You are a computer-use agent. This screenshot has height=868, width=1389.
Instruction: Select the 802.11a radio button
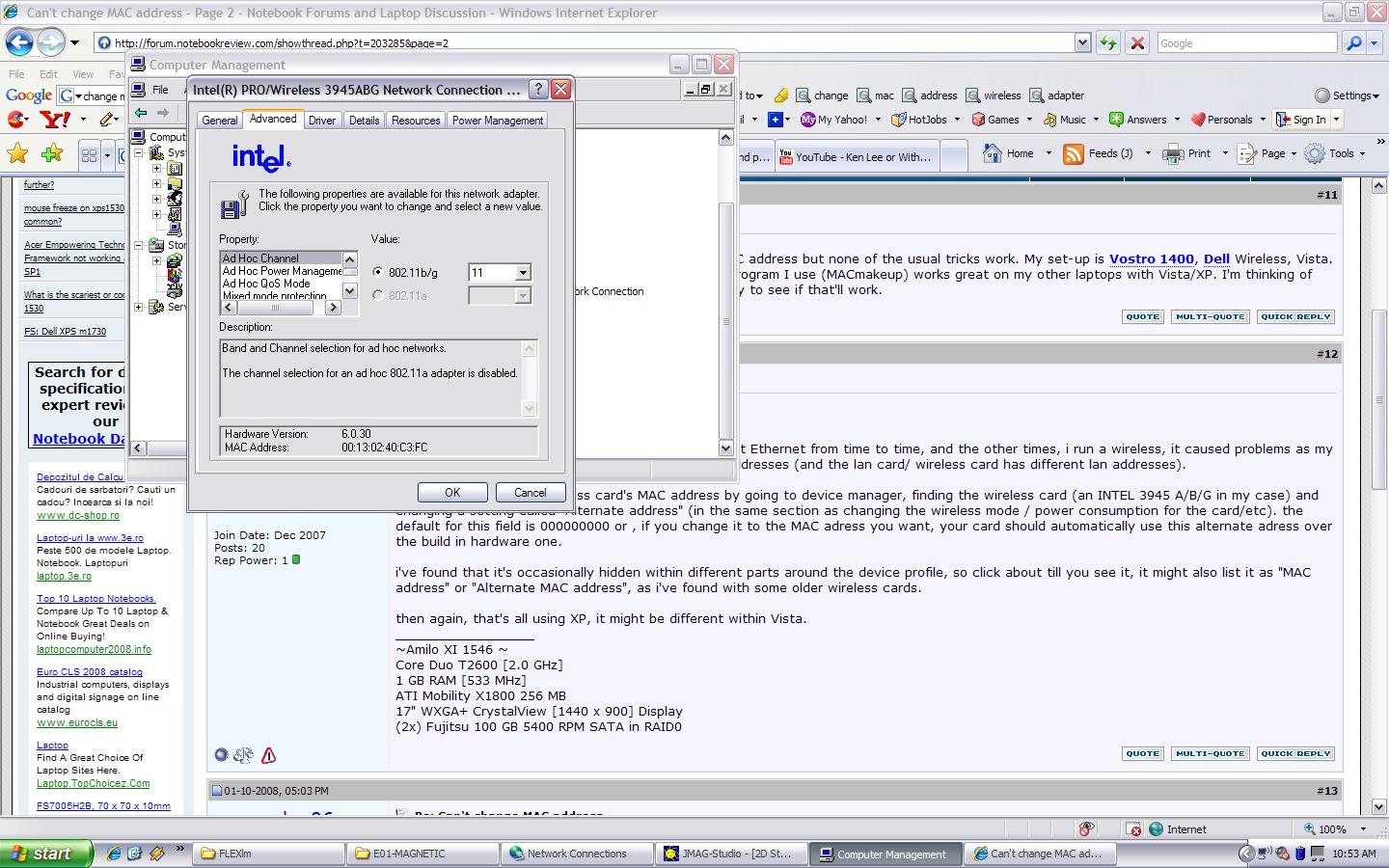click(378, 296)
